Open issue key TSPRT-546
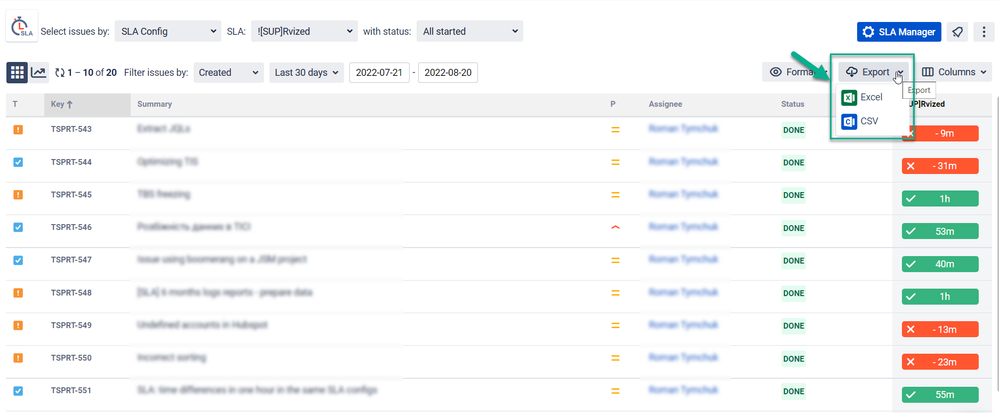The height and width of the screenshot is (413, 999). click(x=71, y=227)
